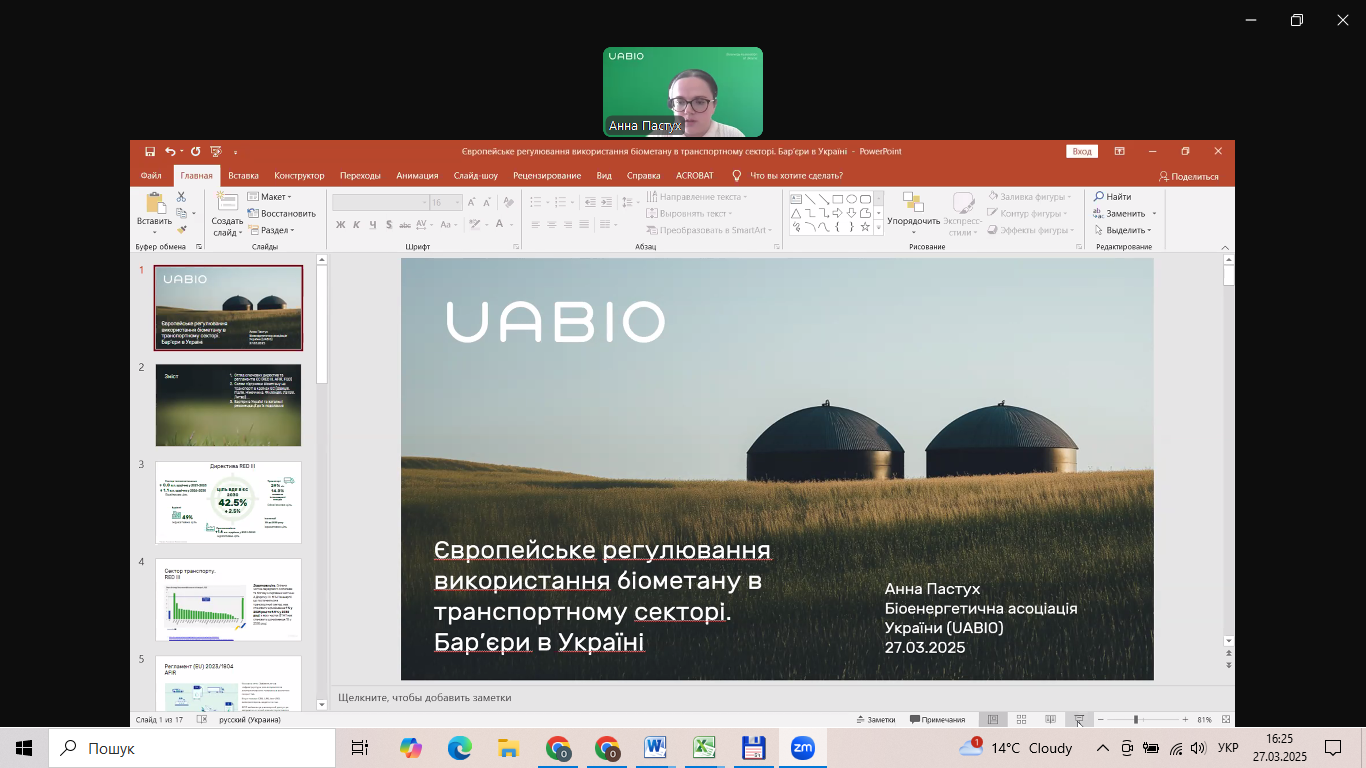
Task: Click the Redo (repeat) arrow icon
Action: click(x=195, y=152)
